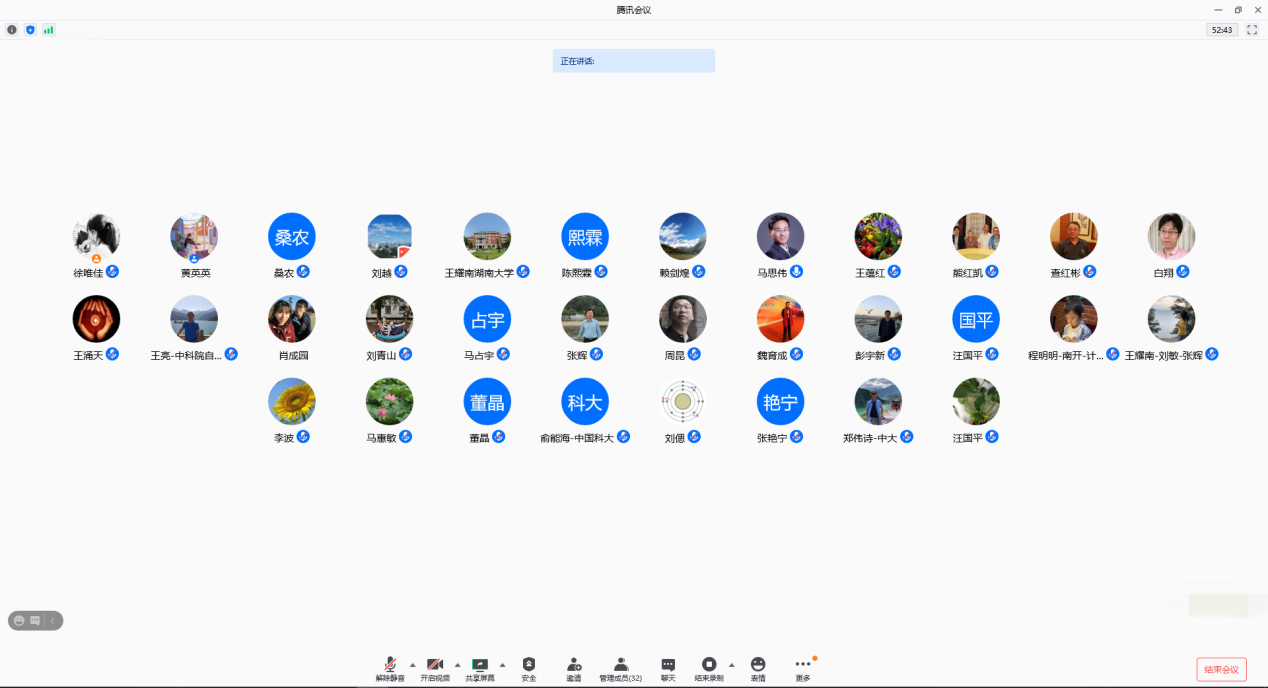
Task: Select blue 董晶 avatar
Action: (487, 402)
